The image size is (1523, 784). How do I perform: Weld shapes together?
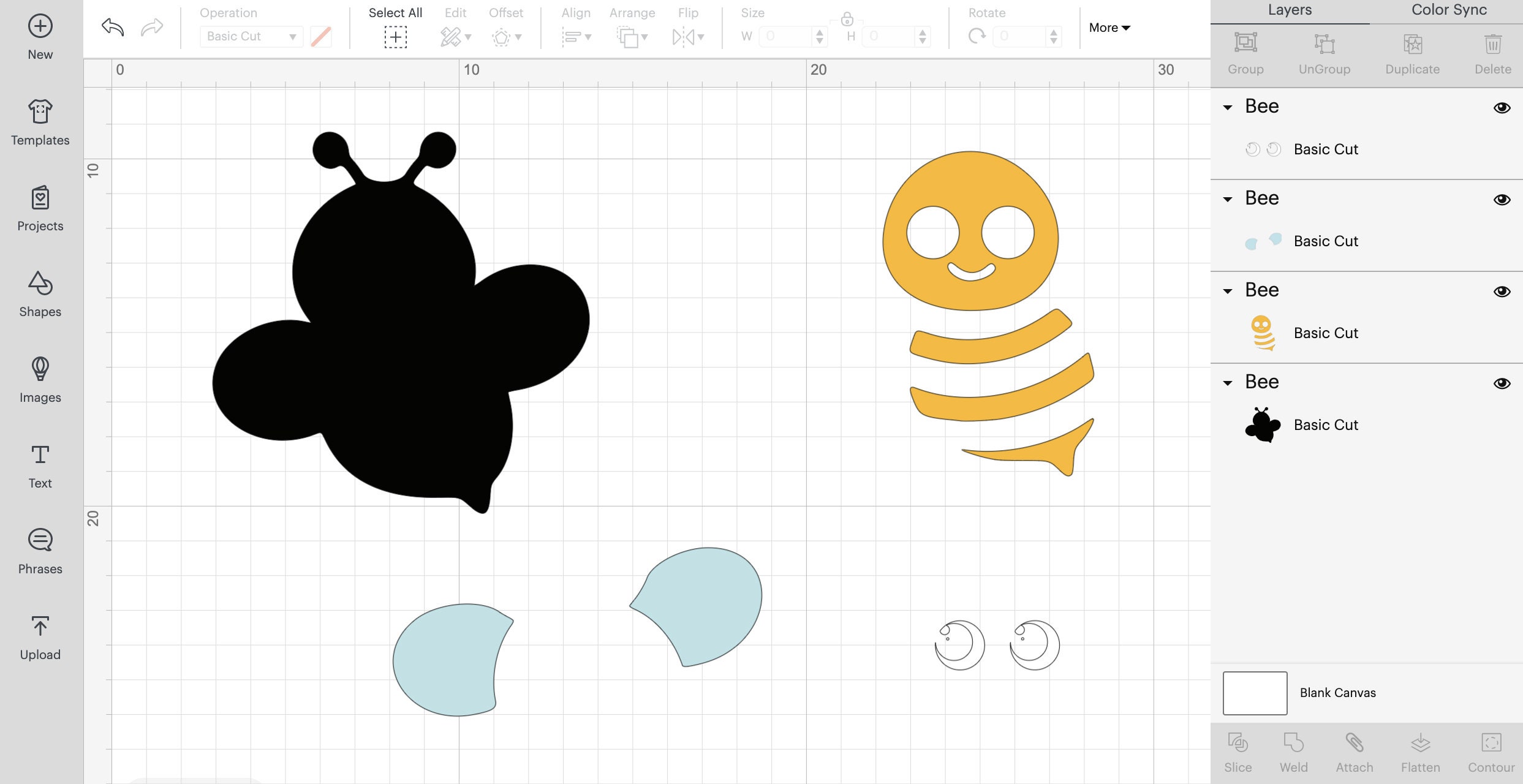point(1294,750)
